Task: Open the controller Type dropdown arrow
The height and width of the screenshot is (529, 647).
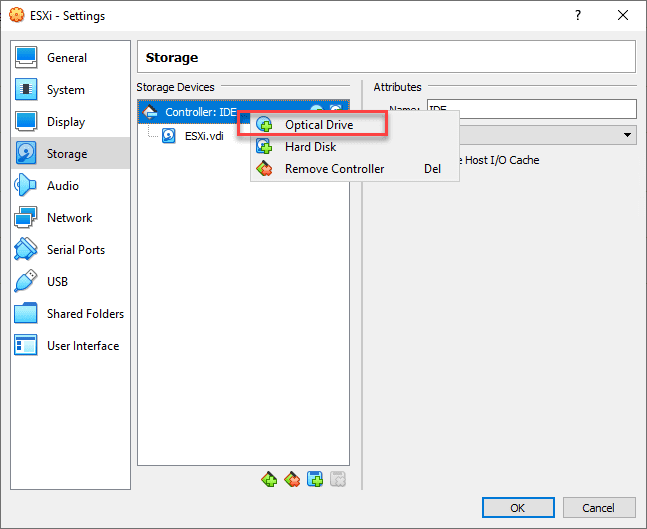Action: (x=627, y=135)
